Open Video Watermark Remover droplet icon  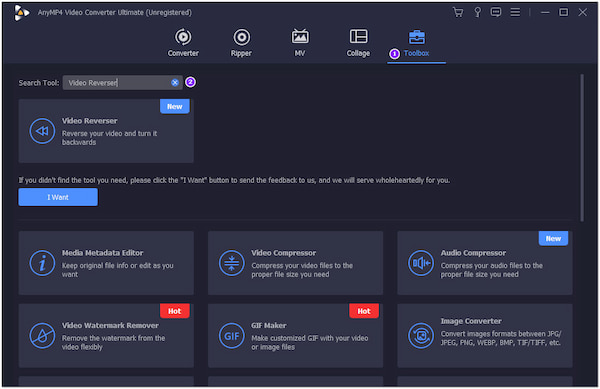42,336
